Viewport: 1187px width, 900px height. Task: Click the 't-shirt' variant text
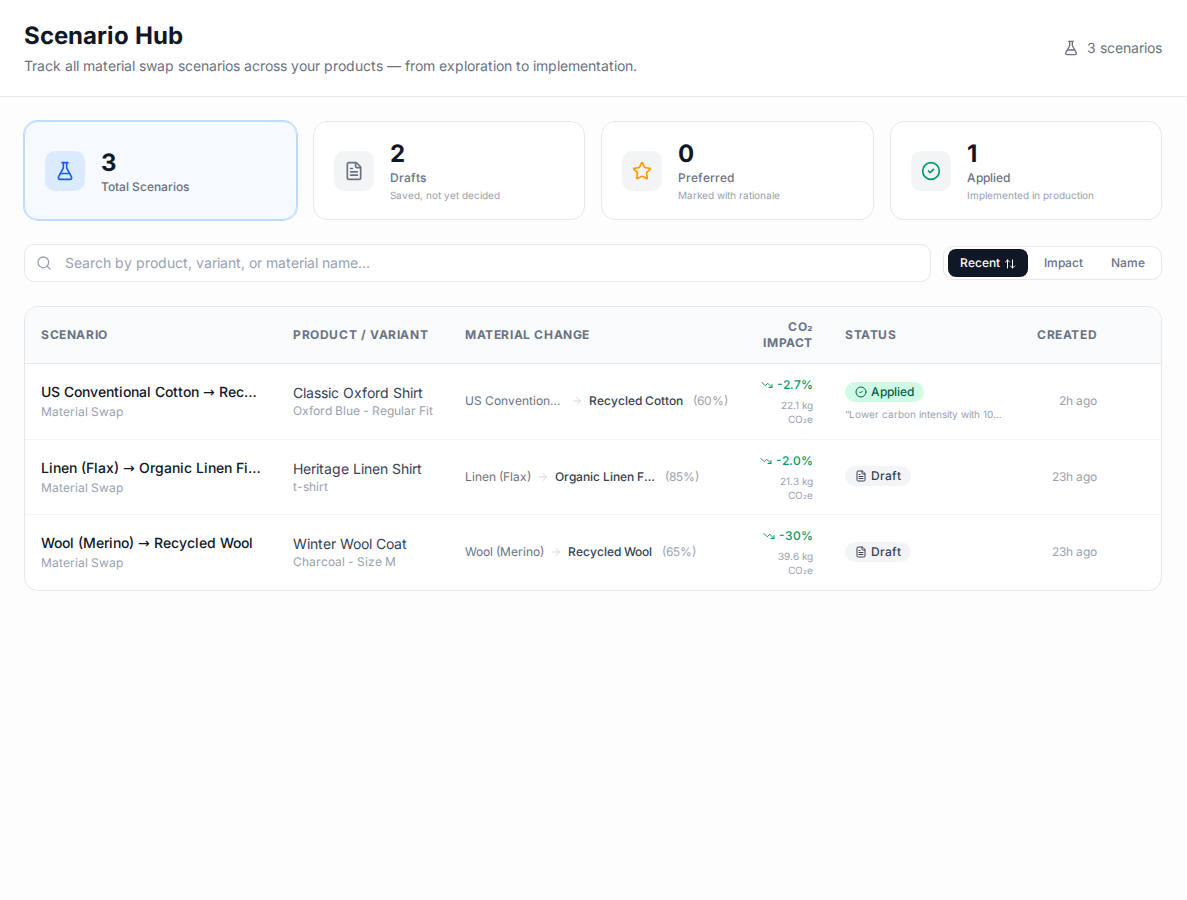310,487
